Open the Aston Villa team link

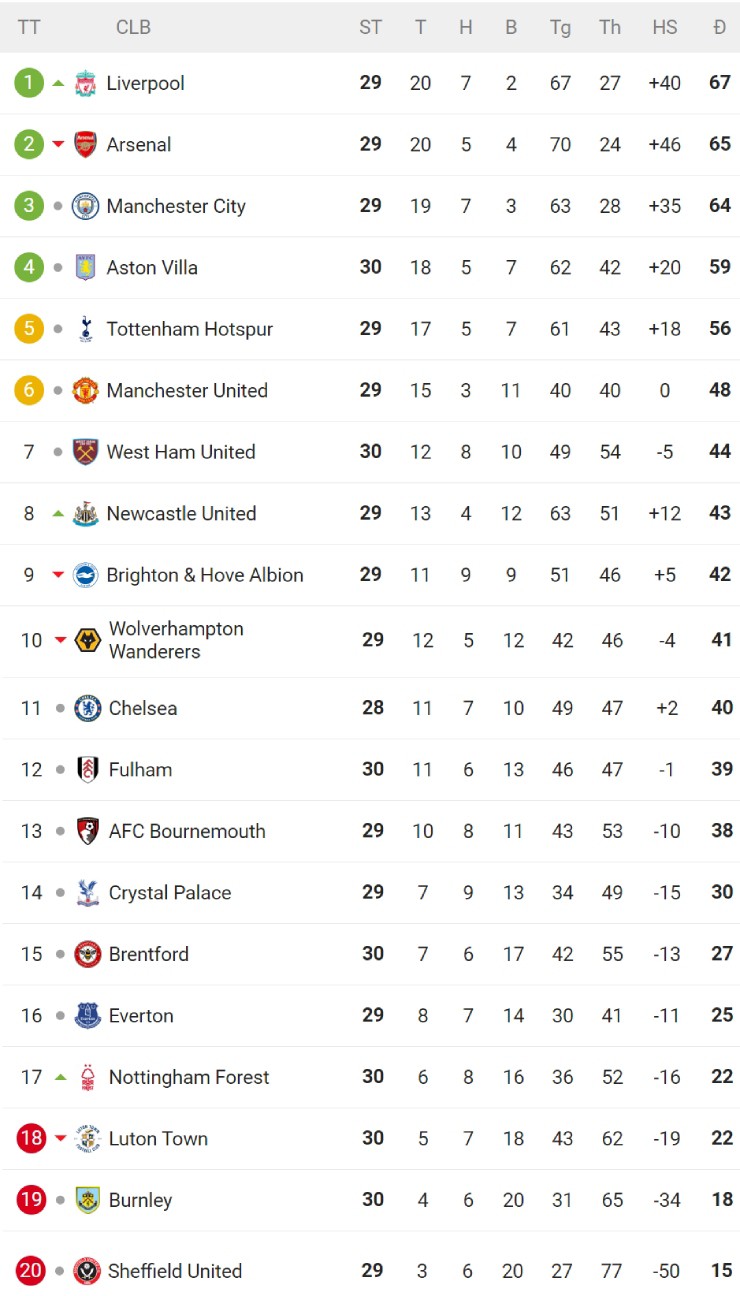[152, 267]
